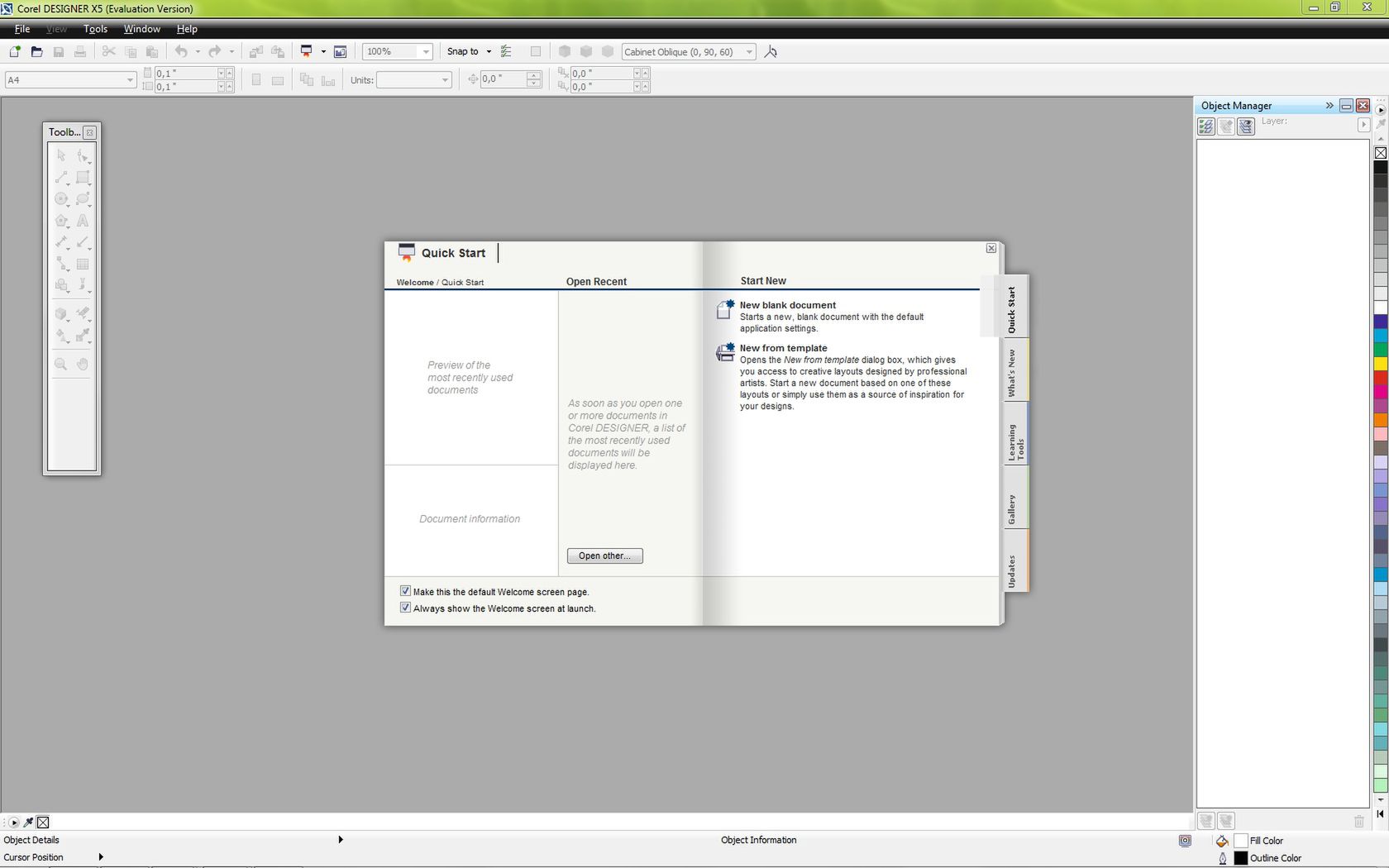This screenshot has width=1389, height=868.
Task: Click the New from template link
Action: tap(783, 348)
